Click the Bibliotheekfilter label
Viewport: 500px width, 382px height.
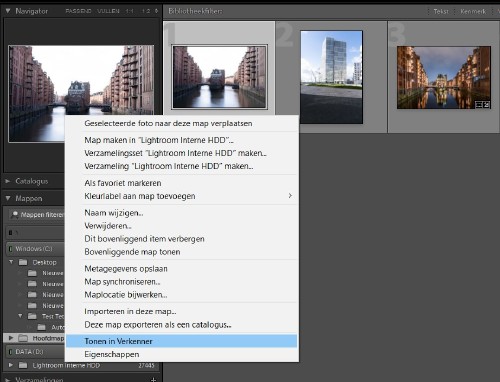[x=195, y=11]
